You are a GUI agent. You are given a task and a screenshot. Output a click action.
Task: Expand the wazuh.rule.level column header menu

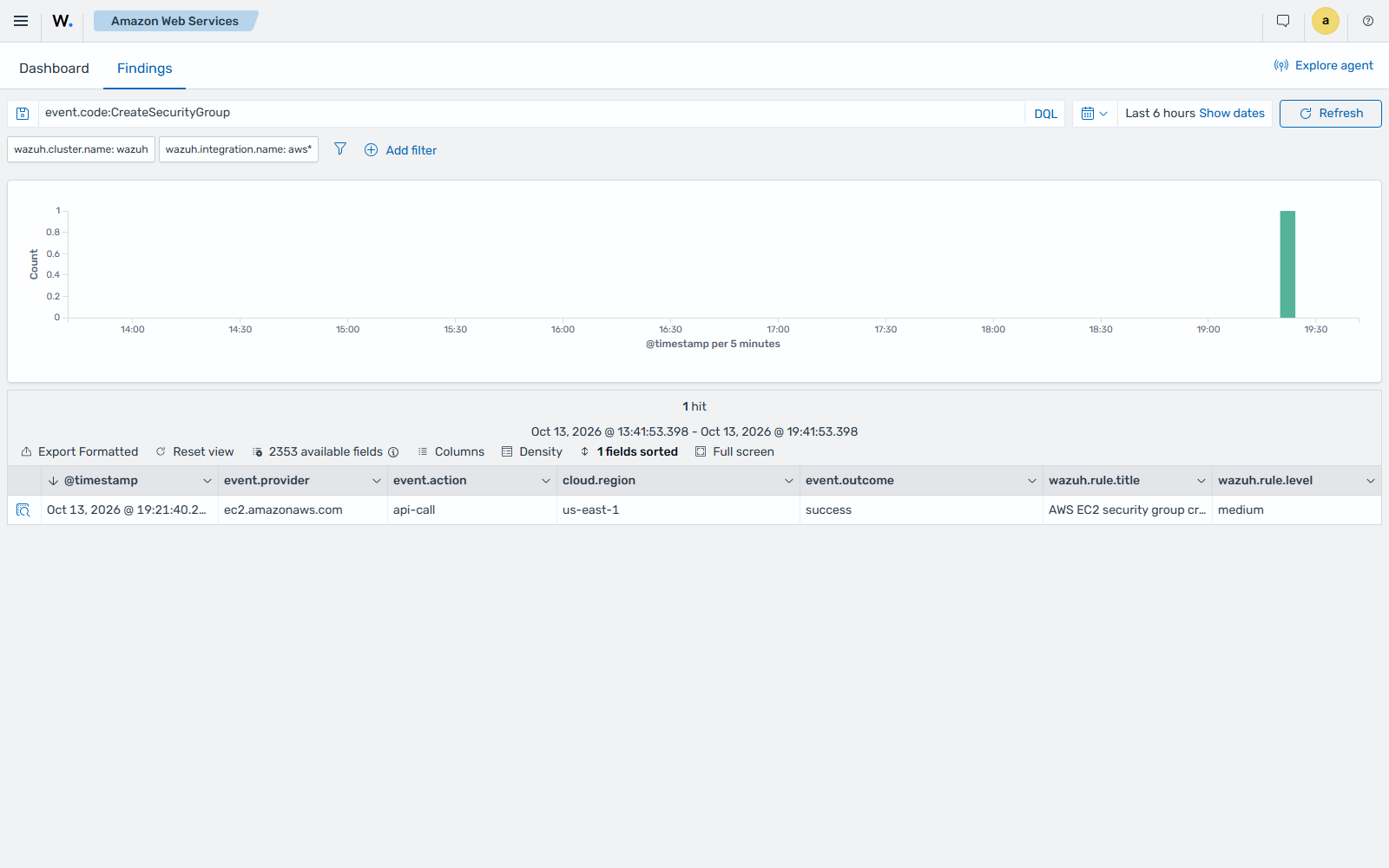(x=1371, y=481)
